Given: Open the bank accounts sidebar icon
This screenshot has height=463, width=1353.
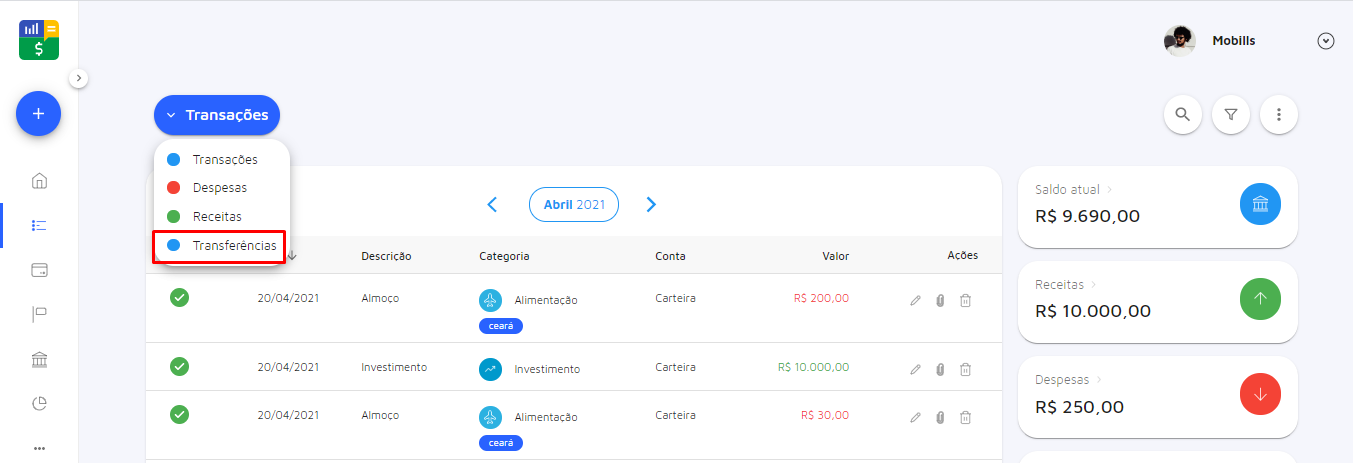Looking at the screenshot, I should coord(39,359).
